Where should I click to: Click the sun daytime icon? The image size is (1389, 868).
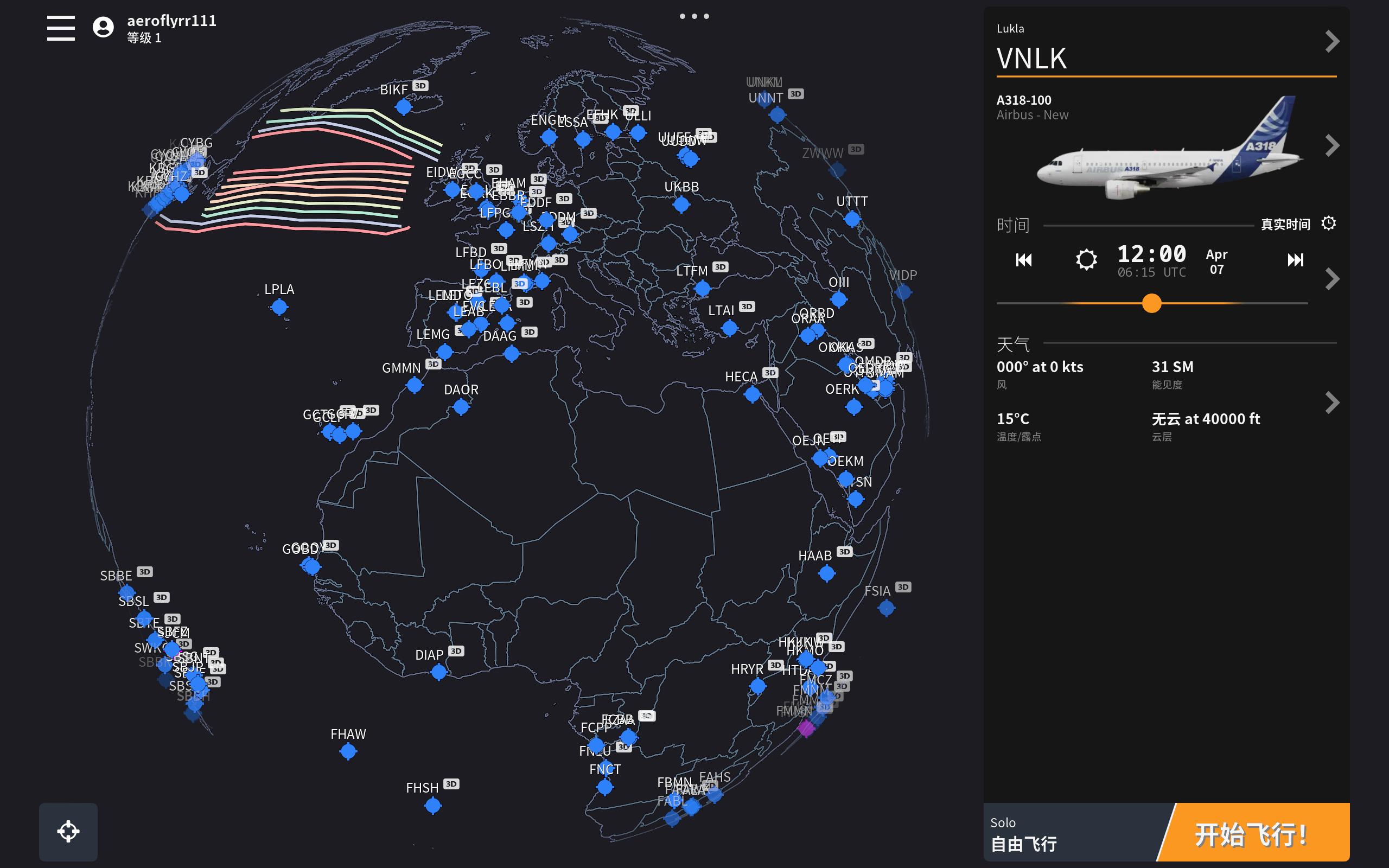pyautogui.click(x=1086, y=259)
